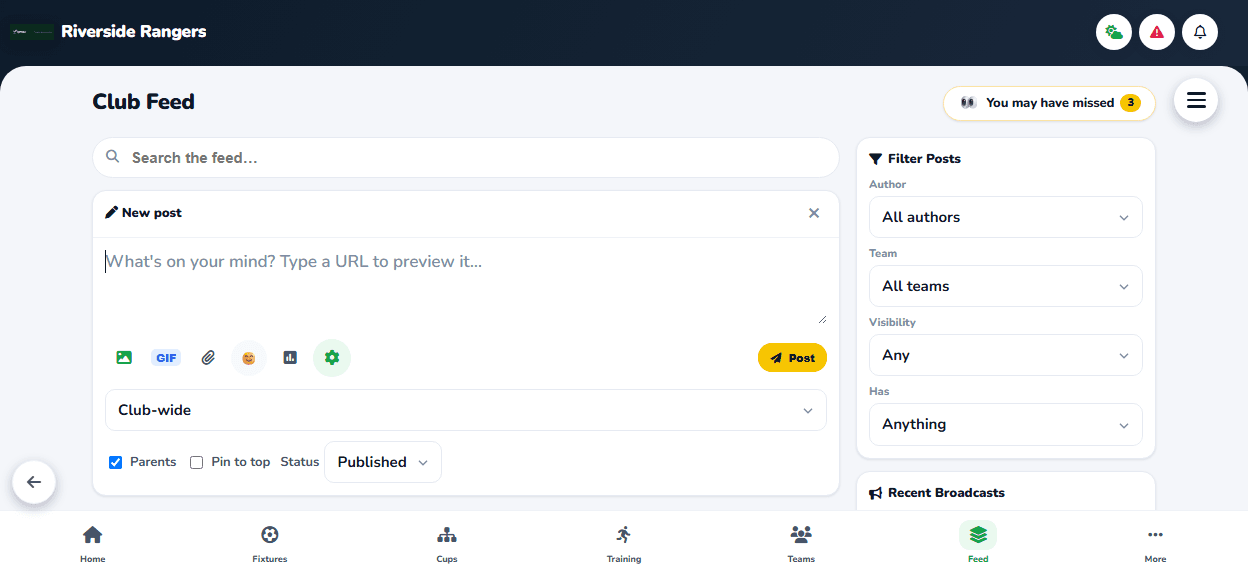The image size is (1248, 578).
Task: Click the Recent Broadcasts heading
Action: pyautogui.click(x=937, y=493)
